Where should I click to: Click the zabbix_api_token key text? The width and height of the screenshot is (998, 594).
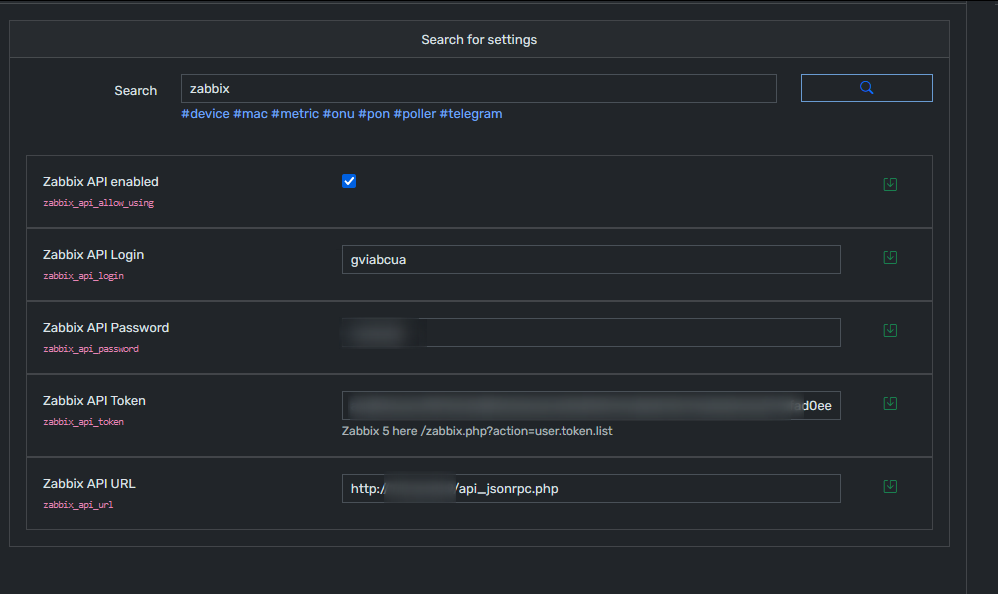83,422
